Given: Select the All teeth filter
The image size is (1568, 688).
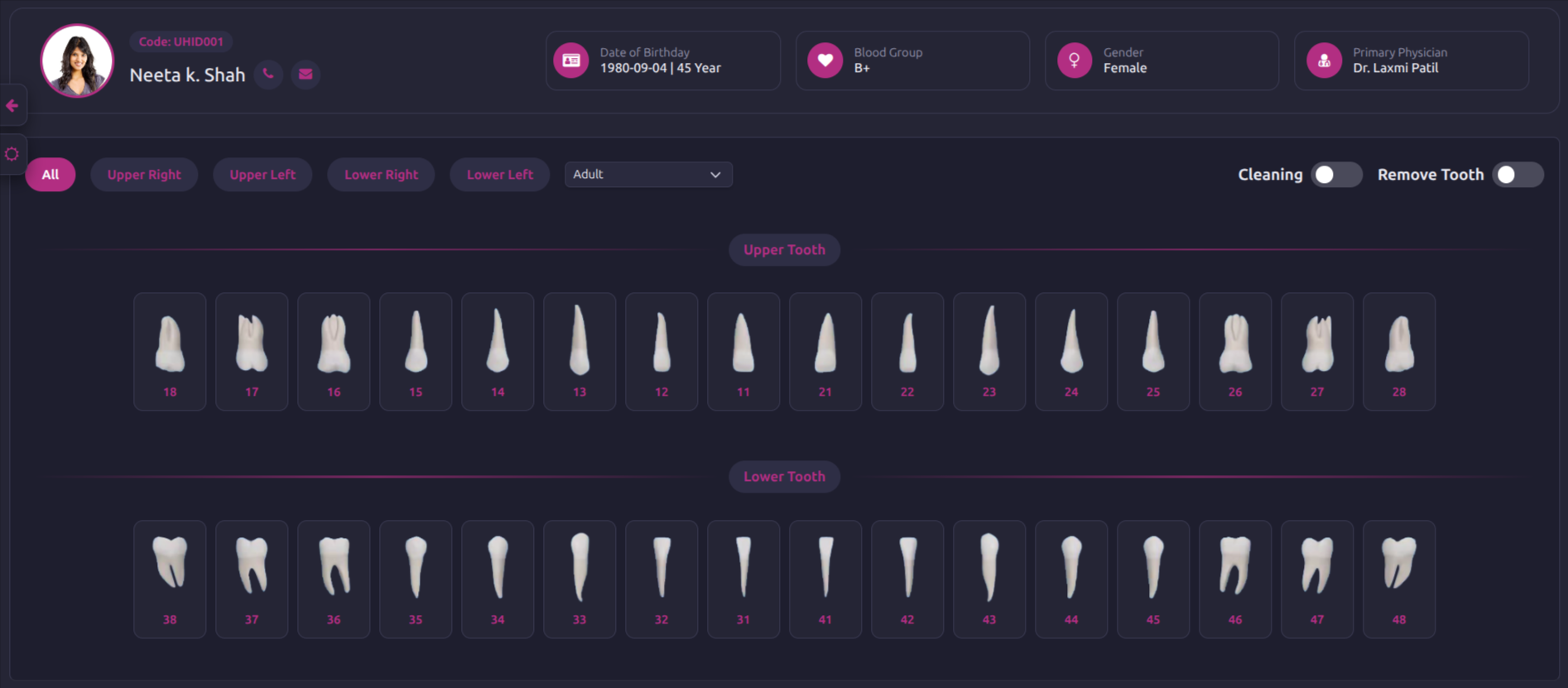Looking at the screenshot, I should pos(51,175).
